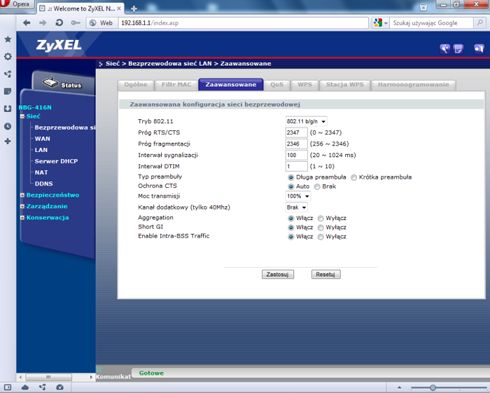Click the key (password wand) icon in the toolbar
The height and width of the screenshot is (393, 490).
pos(75,23)
